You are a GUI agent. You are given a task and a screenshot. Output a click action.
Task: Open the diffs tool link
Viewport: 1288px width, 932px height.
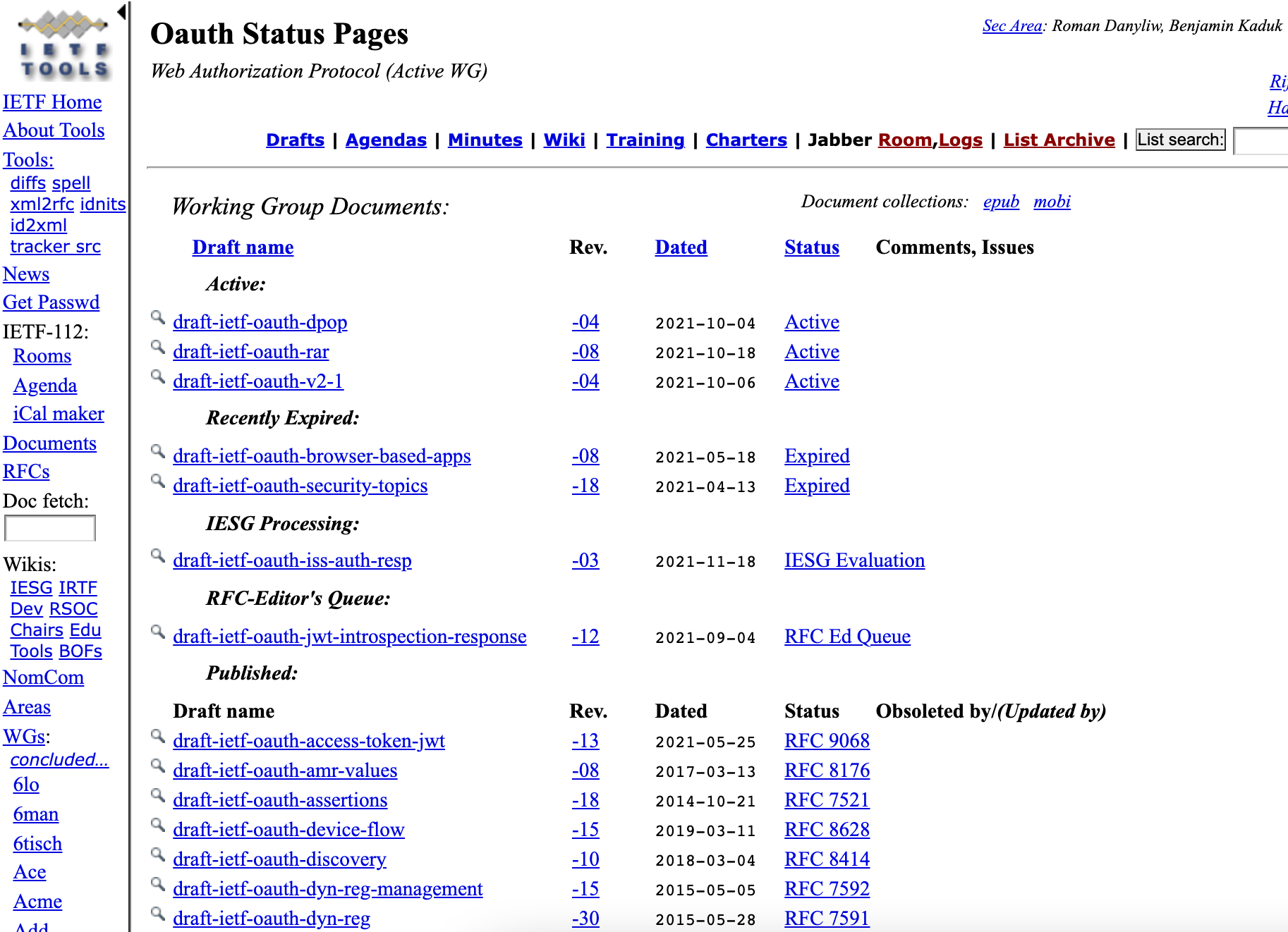(28, 183)
